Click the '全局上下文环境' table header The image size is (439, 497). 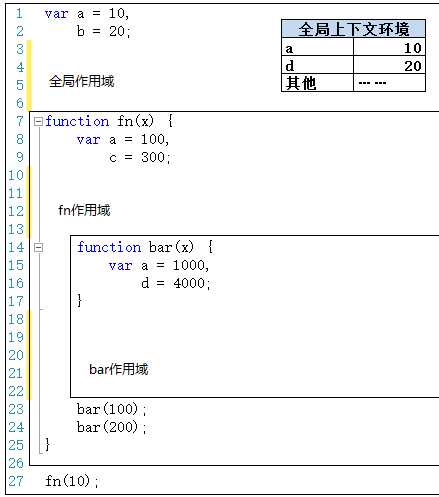[x=354, y=29]
